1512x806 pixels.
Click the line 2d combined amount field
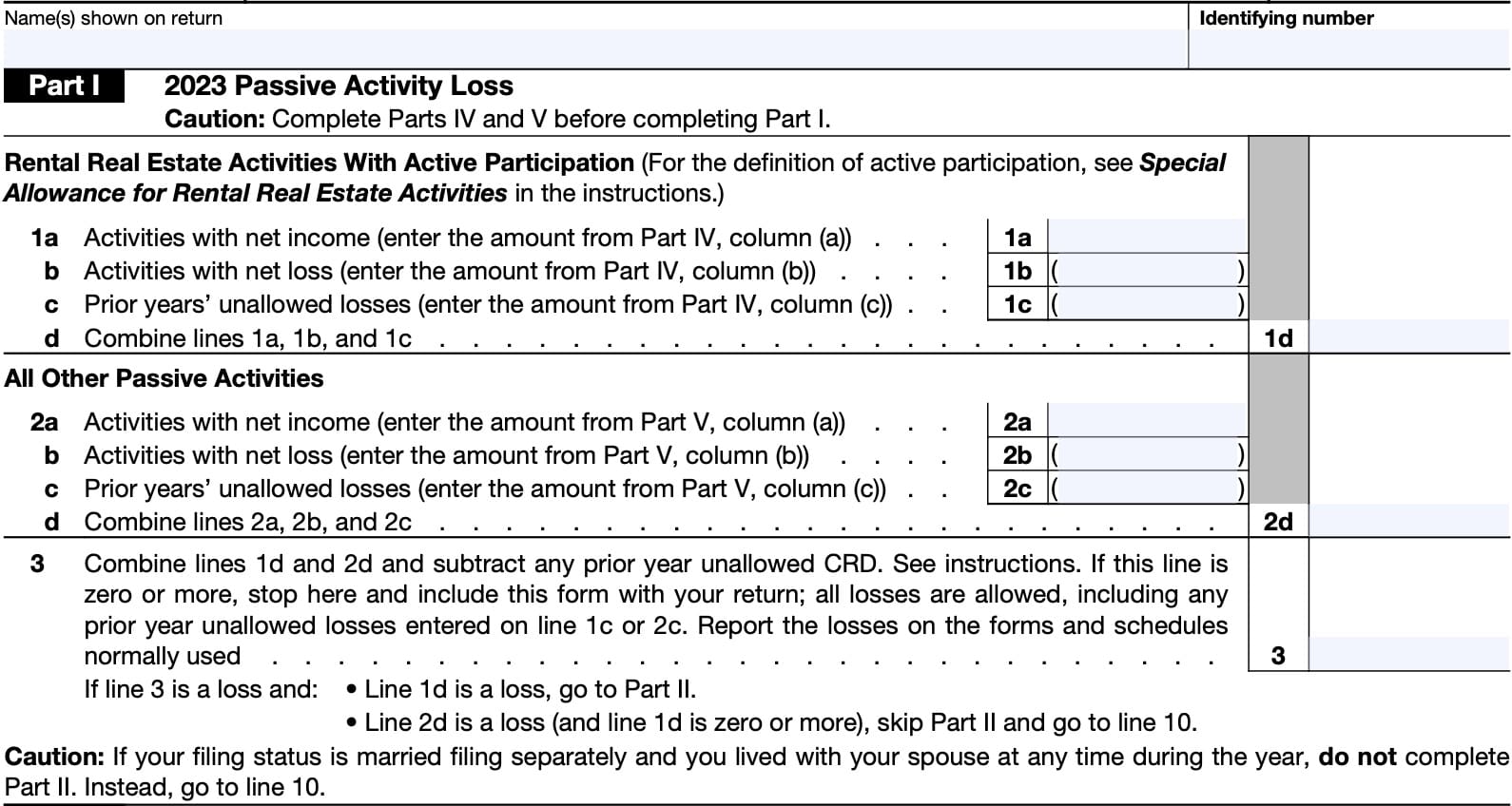coord(1408,522)
